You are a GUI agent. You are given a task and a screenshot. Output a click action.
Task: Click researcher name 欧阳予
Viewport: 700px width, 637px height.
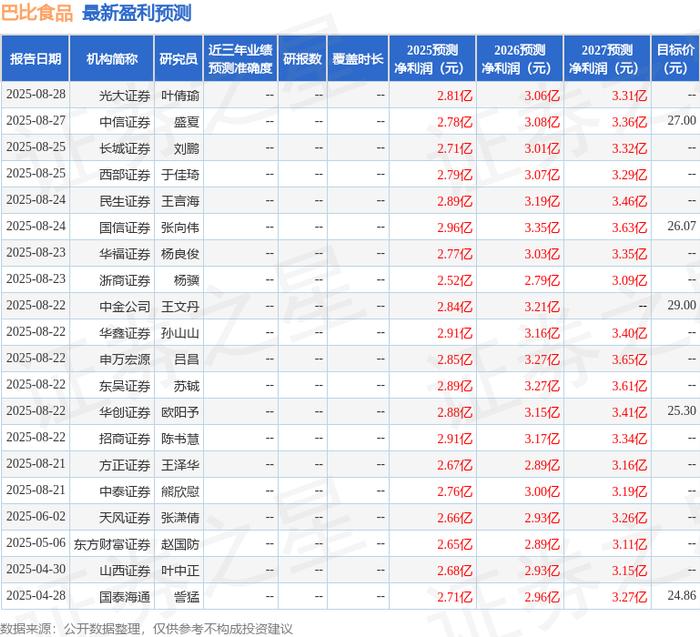coord(180,412)
